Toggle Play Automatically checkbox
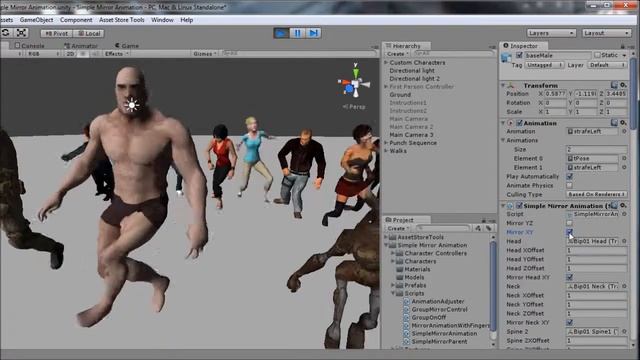The image size is (640, 360). click(x=569, y=176)
